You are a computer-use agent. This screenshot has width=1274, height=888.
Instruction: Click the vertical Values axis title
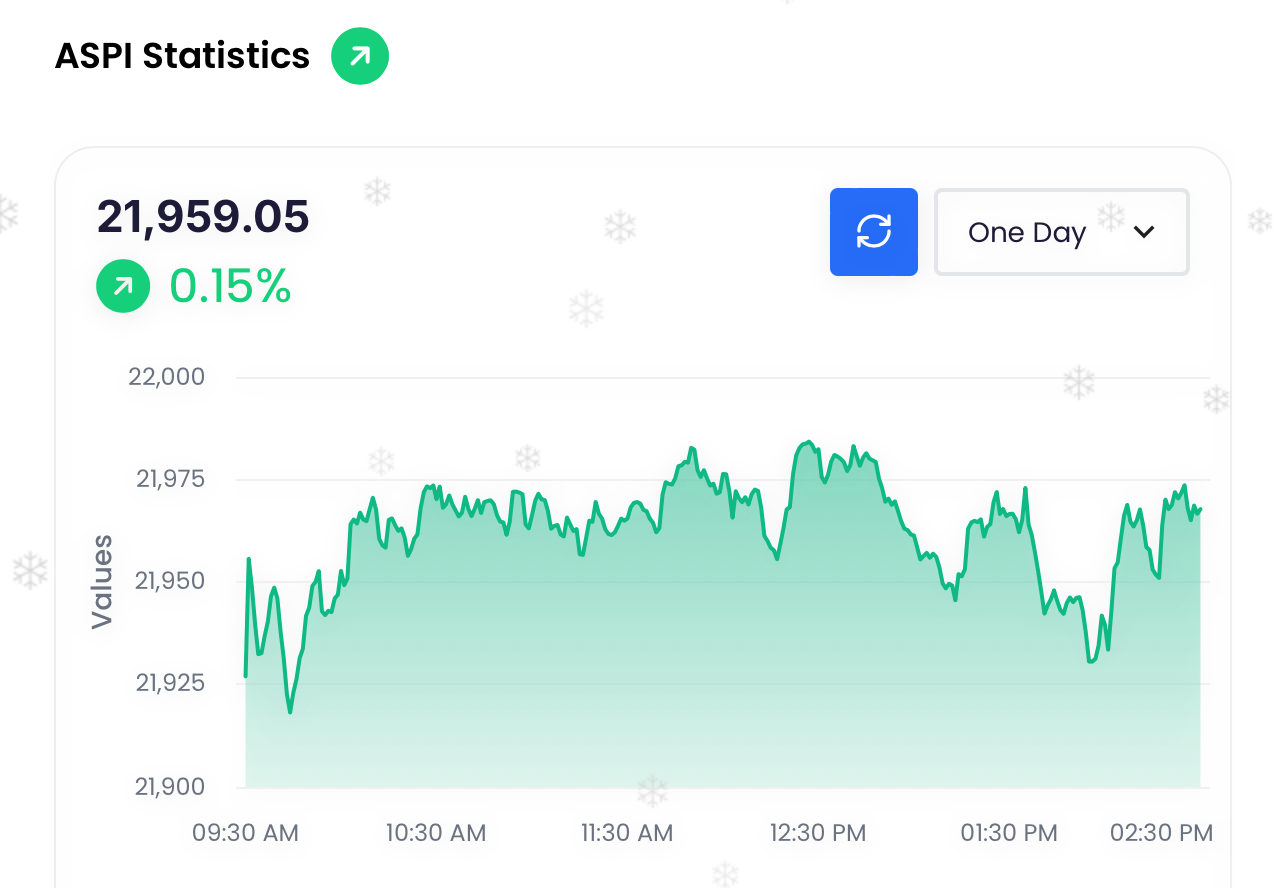pos(102,582)
